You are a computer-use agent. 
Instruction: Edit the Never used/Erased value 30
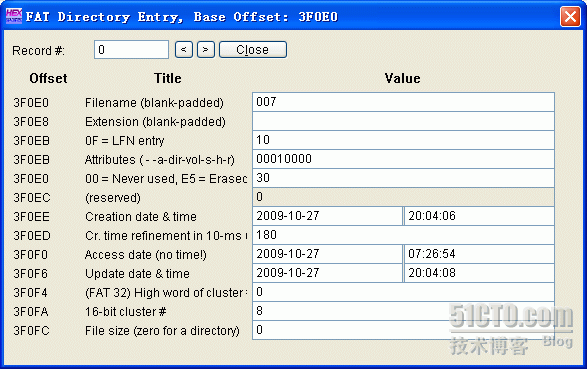tap(403, 178)
